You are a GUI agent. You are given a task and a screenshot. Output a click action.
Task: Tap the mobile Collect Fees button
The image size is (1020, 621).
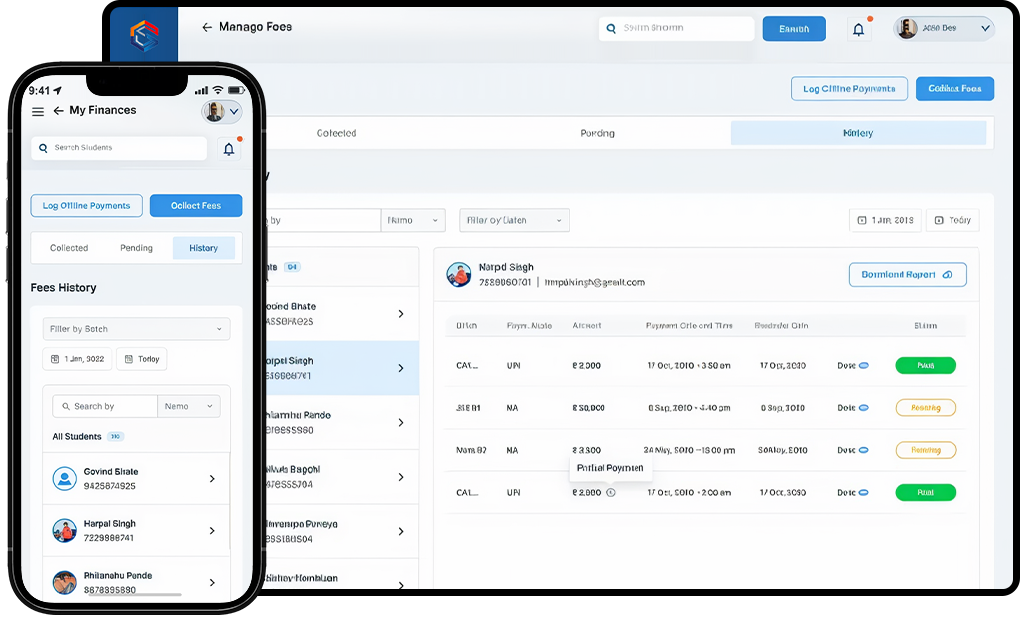point(196,206)
